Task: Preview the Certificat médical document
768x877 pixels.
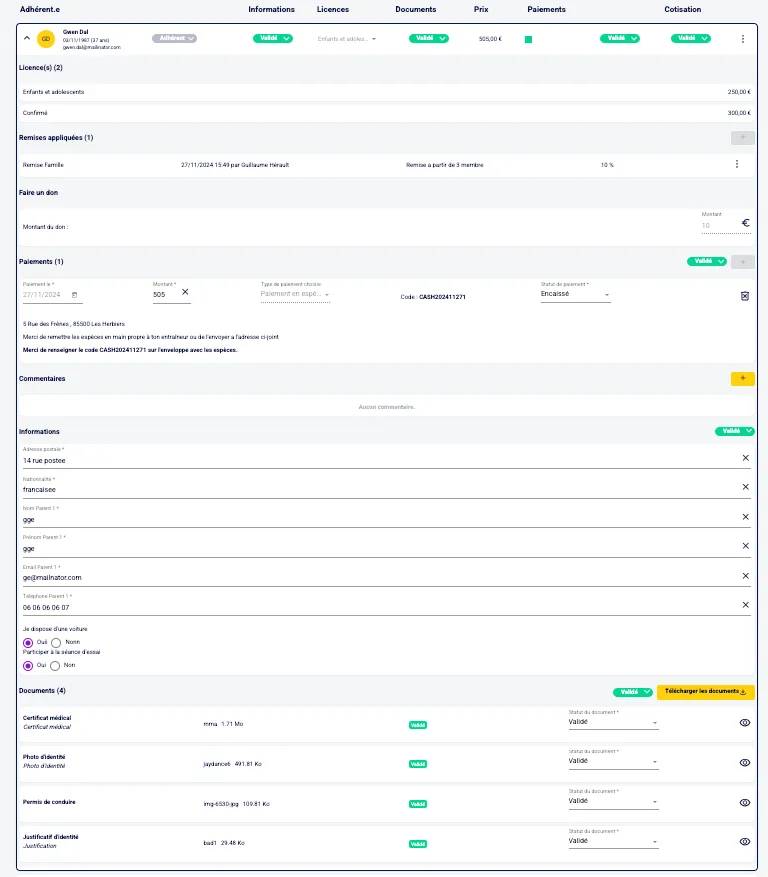Action: (x=744, y=721)
